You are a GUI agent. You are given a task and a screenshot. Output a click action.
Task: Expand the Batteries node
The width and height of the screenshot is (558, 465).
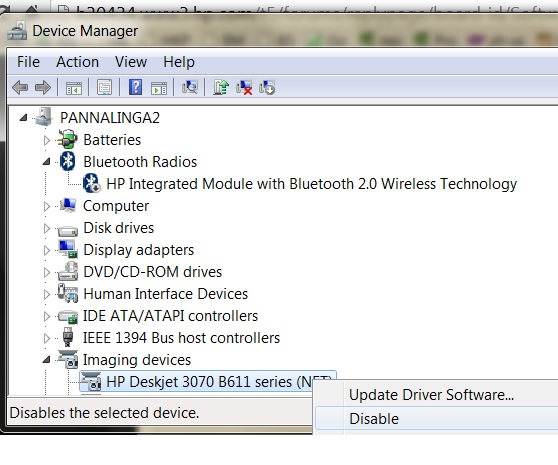[x=47, y=140]
